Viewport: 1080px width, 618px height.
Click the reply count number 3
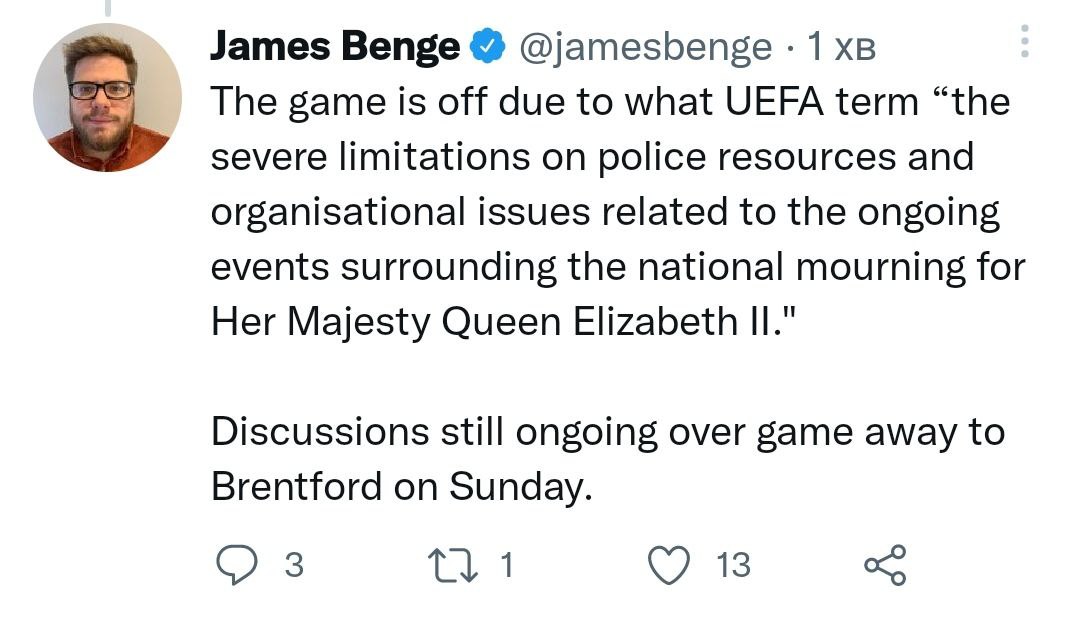[x=293, y=565]
